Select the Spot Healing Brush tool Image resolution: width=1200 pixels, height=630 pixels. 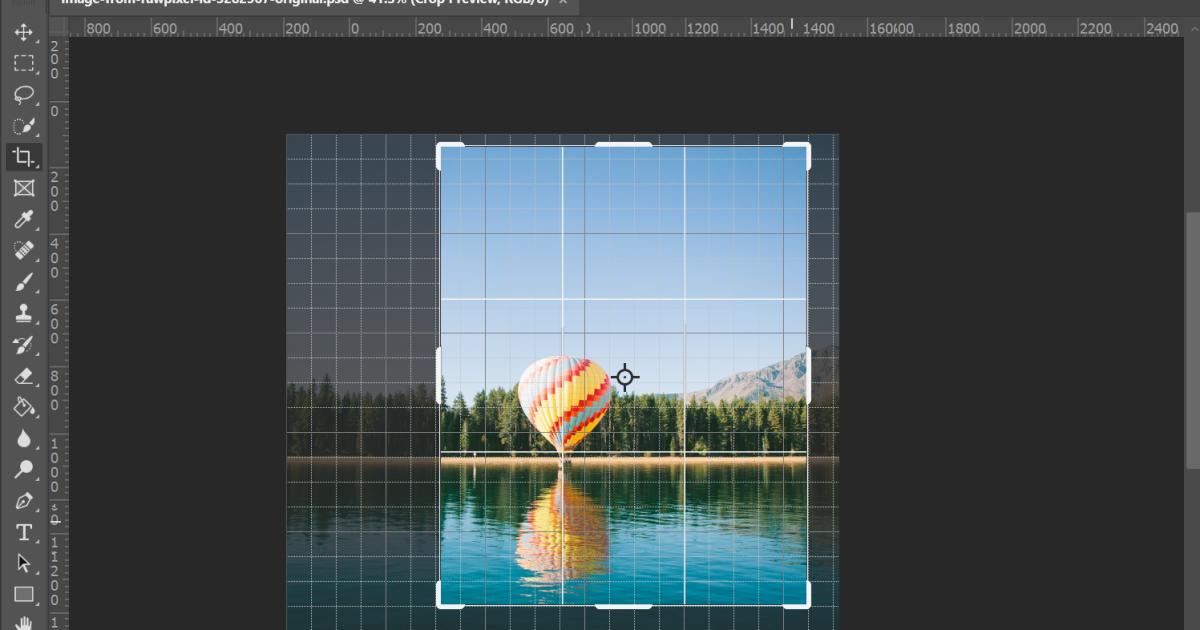24,250
